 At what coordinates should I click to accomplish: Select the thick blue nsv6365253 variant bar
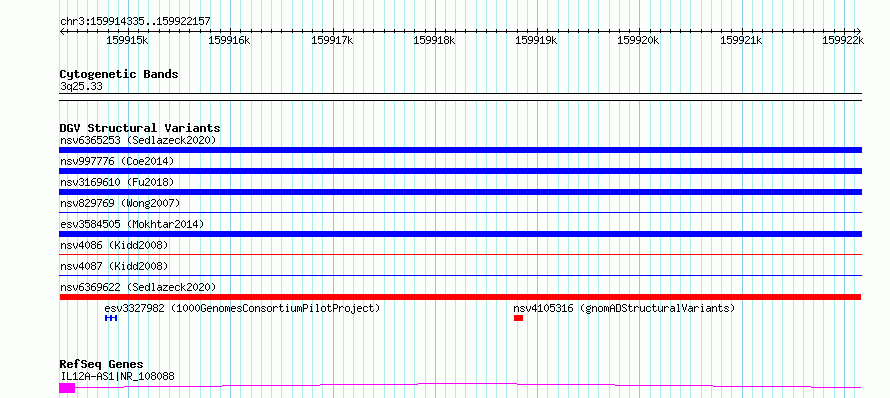pyautogui.click(x=460, y=150)
